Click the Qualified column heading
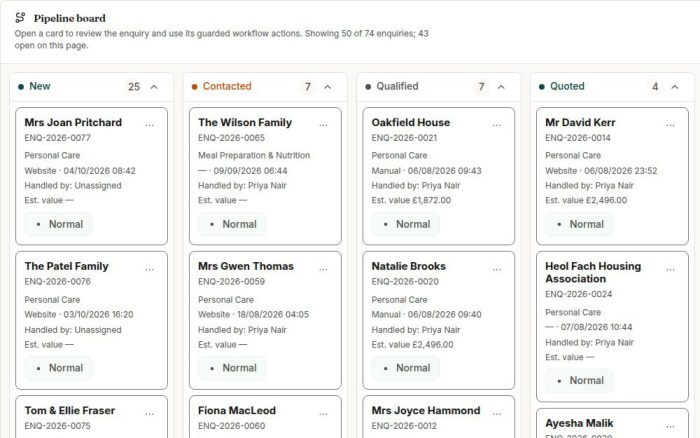The width and height of the screenshot is (700, 438). [x=397, y=86]
